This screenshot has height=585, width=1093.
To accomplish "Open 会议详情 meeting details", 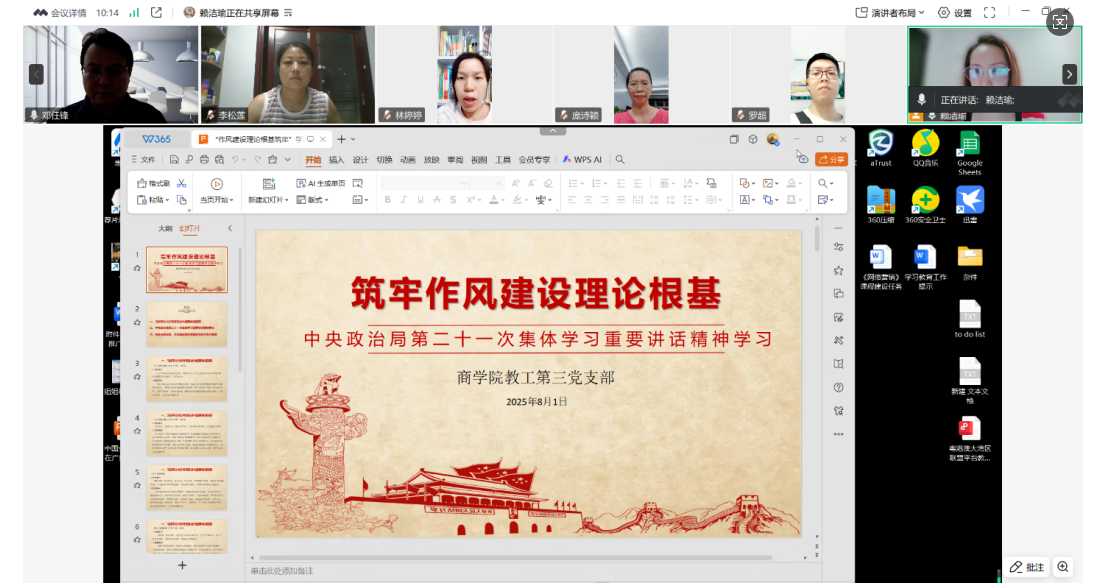I will click(x=62, y=13).
